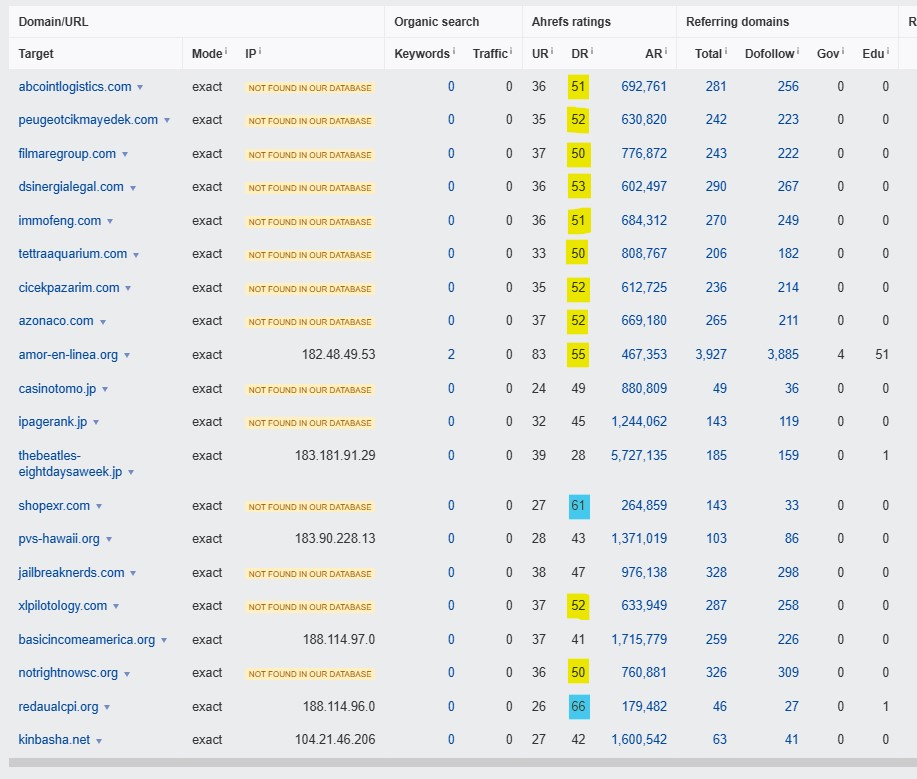Select the blue-highlighted DR value 61

[x=579, y=505]
